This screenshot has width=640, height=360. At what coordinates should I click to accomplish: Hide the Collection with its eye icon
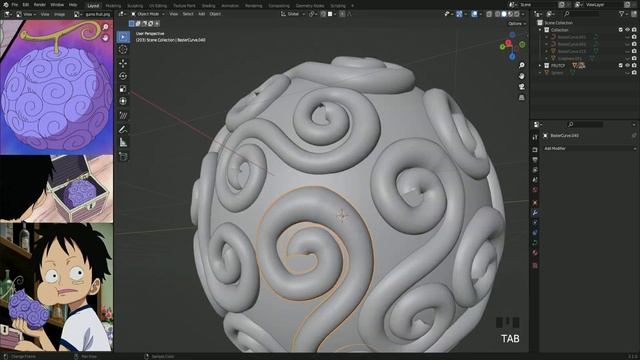click(x=627, y=30)
